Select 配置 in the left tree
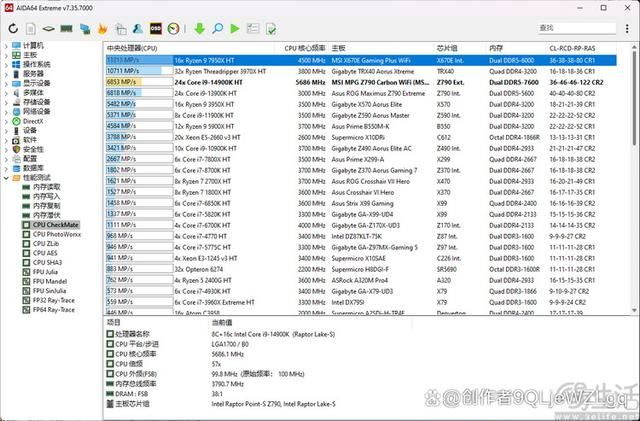 pyautogui.click(x=30, y=159)
